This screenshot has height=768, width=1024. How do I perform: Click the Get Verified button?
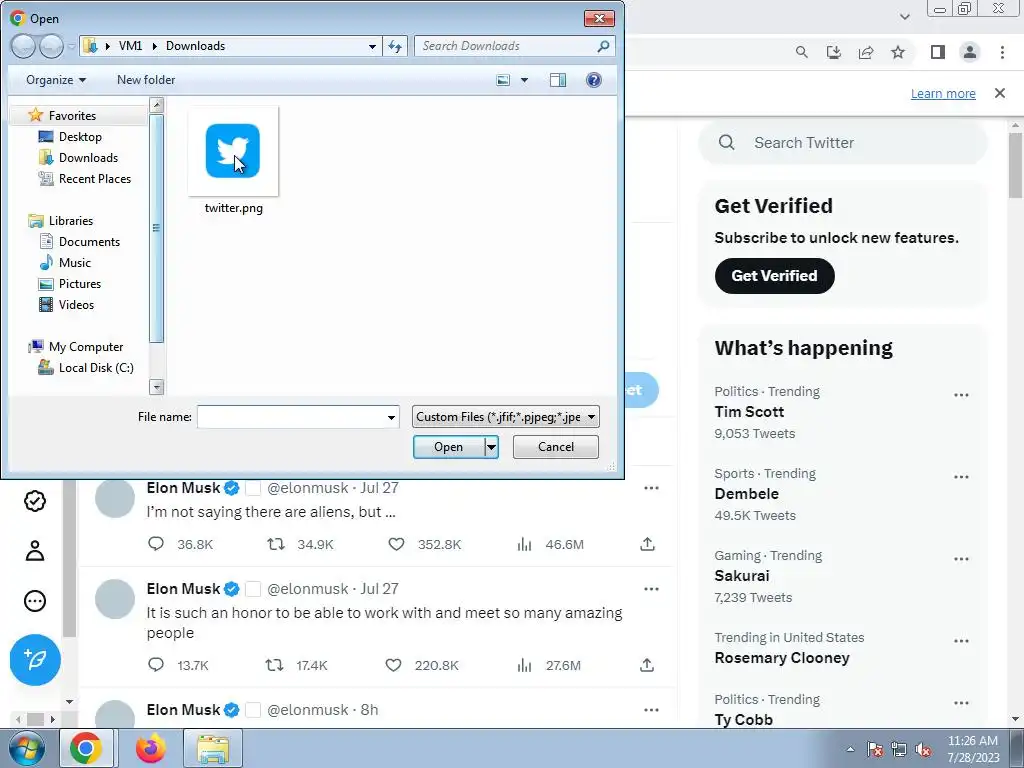tap(775, 276)
